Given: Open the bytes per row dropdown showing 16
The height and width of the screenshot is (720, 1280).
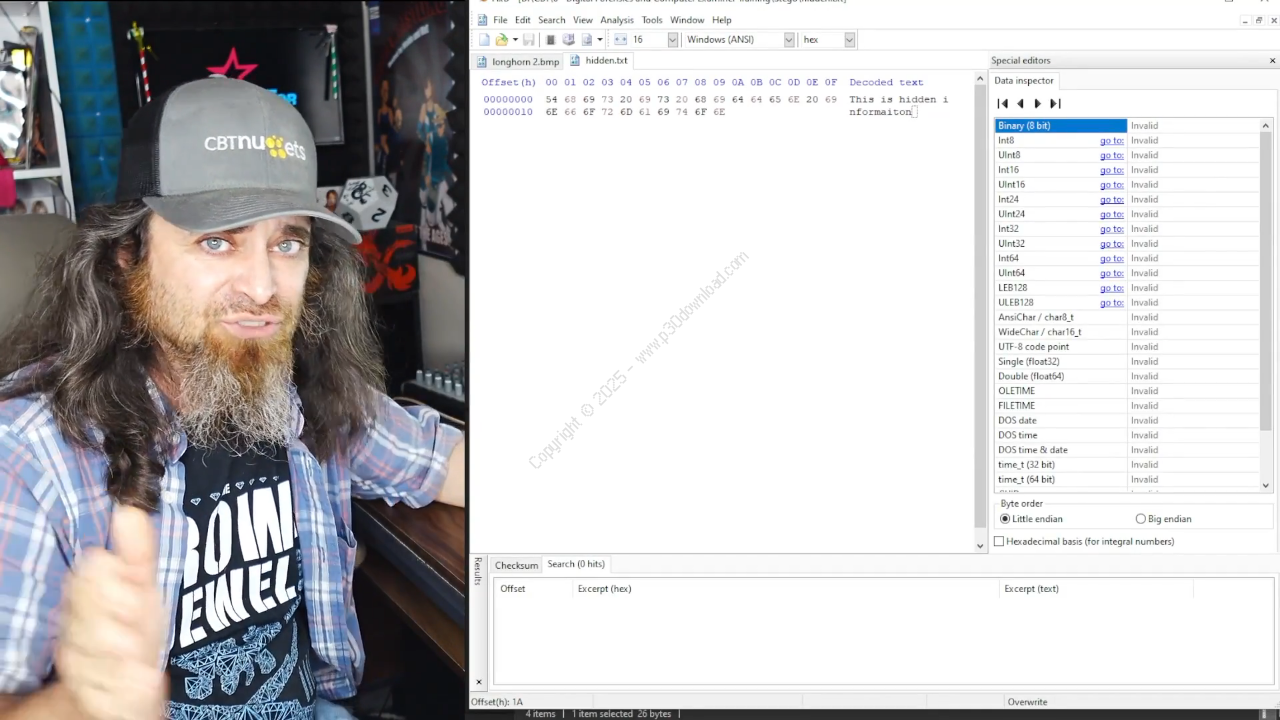Looking at the screenshot, I should [672, 40].
